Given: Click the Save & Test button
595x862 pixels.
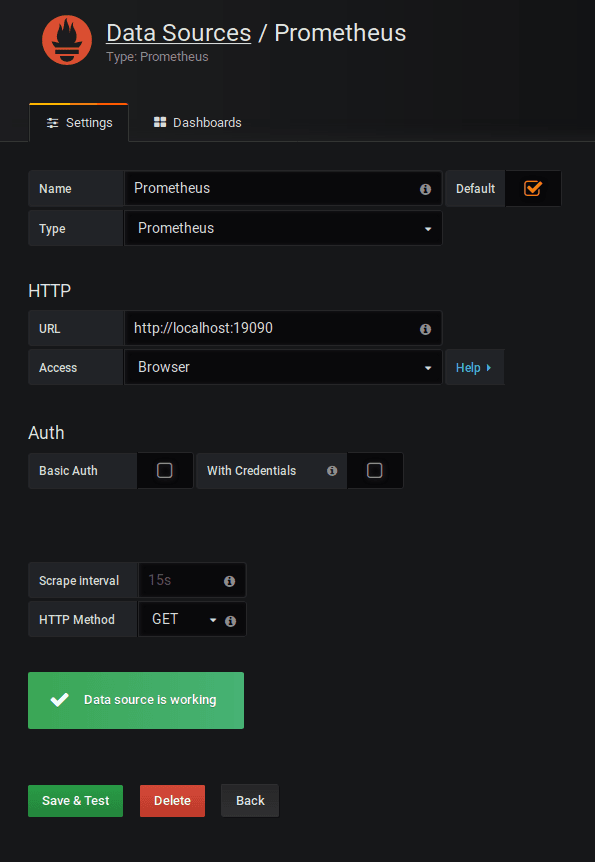Looking at the screenshot, I should [75, 800].
